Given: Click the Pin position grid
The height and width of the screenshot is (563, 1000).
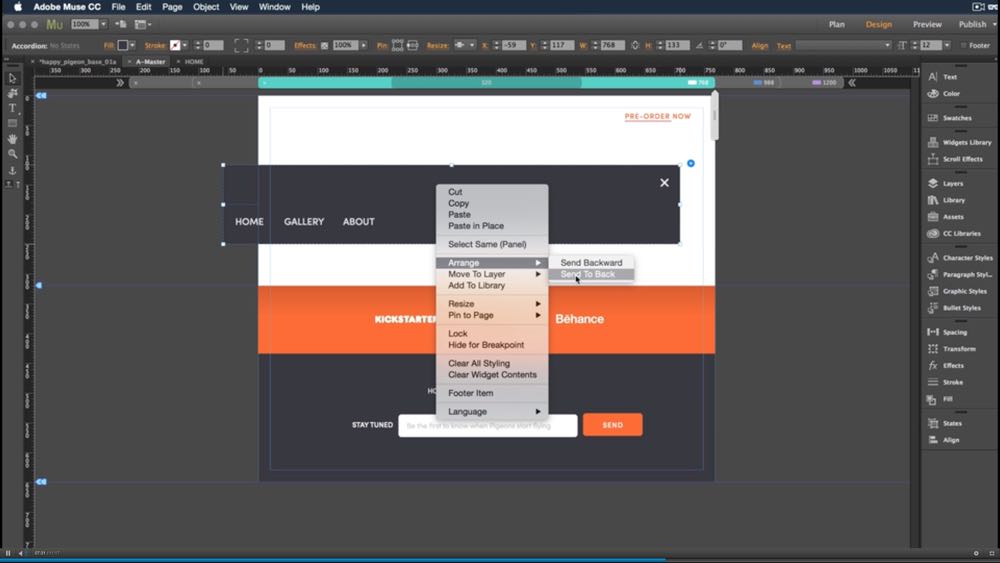Looking at the screenshot, I should coord(397,45).
